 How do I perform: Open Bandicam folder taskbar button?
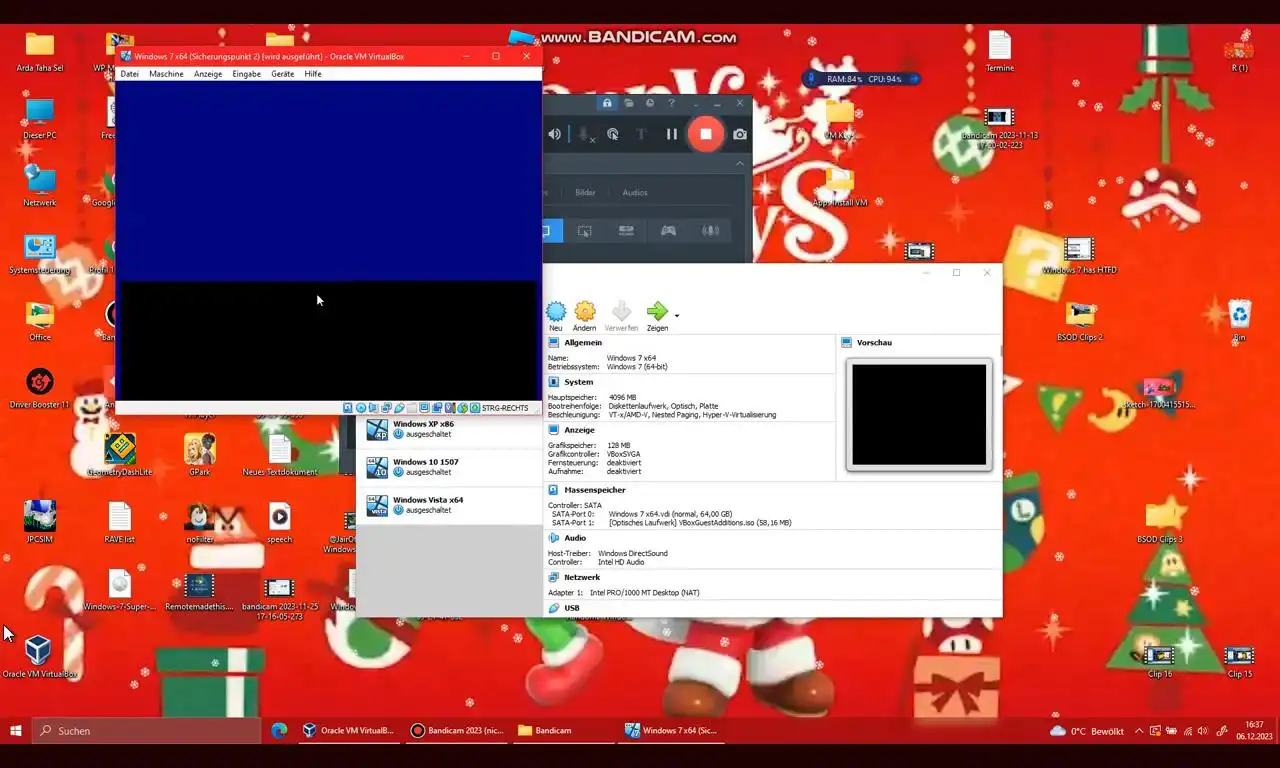pyautogui.click(x=565, y=731)
